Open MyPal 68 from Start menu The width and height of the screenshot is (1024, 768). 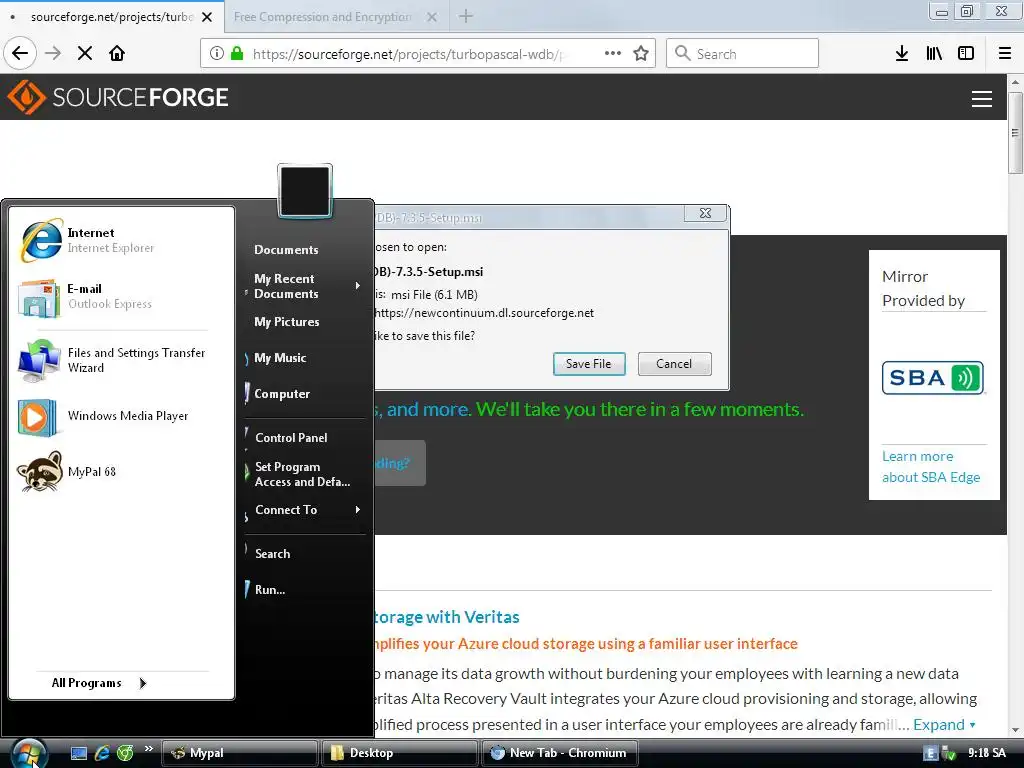coord(121,472)
